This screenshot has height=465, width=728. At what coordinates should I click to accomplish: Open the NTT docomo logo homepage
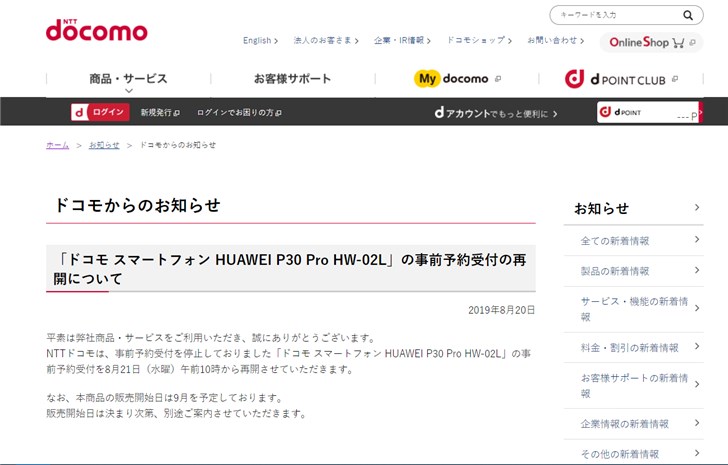point(97,30)
